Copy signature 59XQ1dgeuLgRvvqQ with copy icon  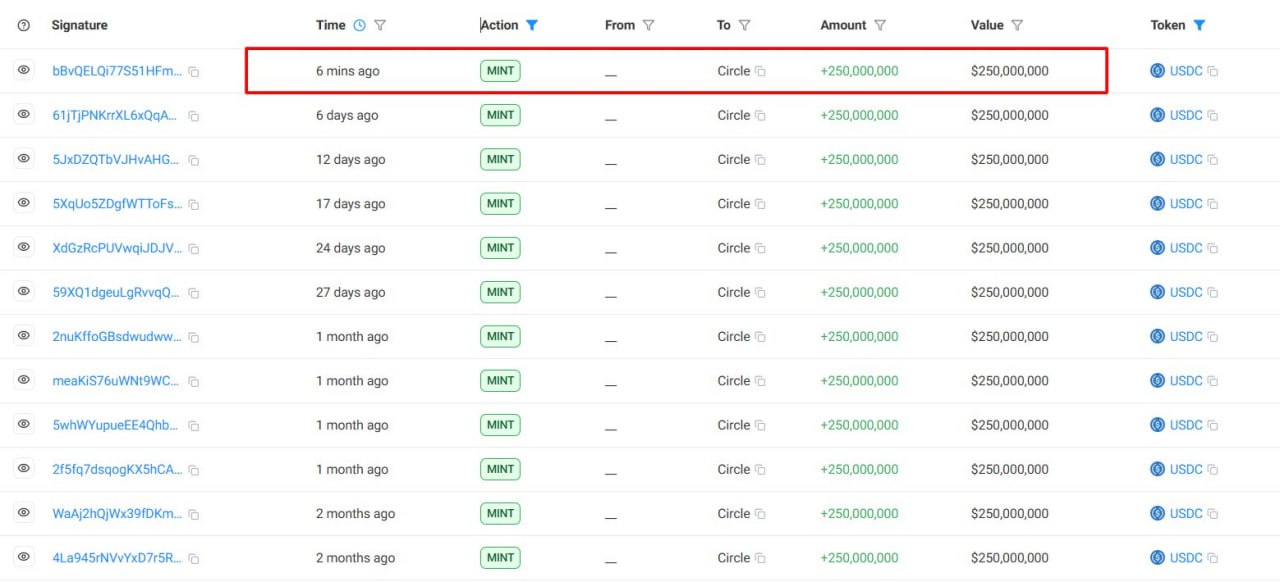pyautogui.click(x=194, y=293)
